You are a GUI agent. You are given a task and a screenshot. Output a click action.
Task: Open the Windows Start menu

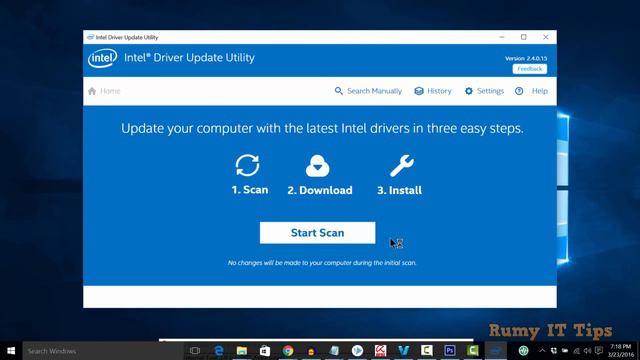point(11,351)
